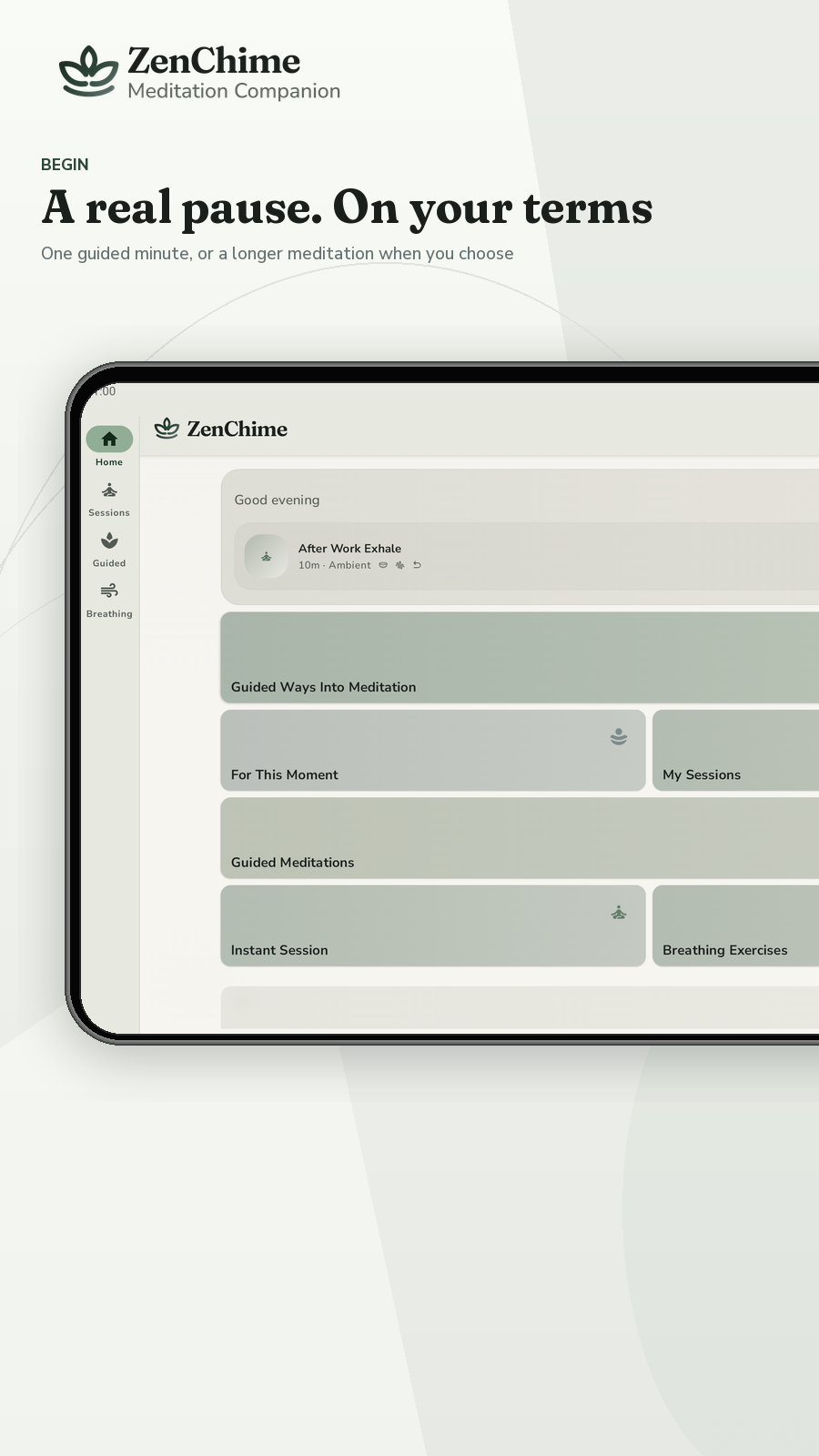Click the ZenChime lotus logo in app header
The height and width of the screenshot is (1456, 819).
pos(167,428)
